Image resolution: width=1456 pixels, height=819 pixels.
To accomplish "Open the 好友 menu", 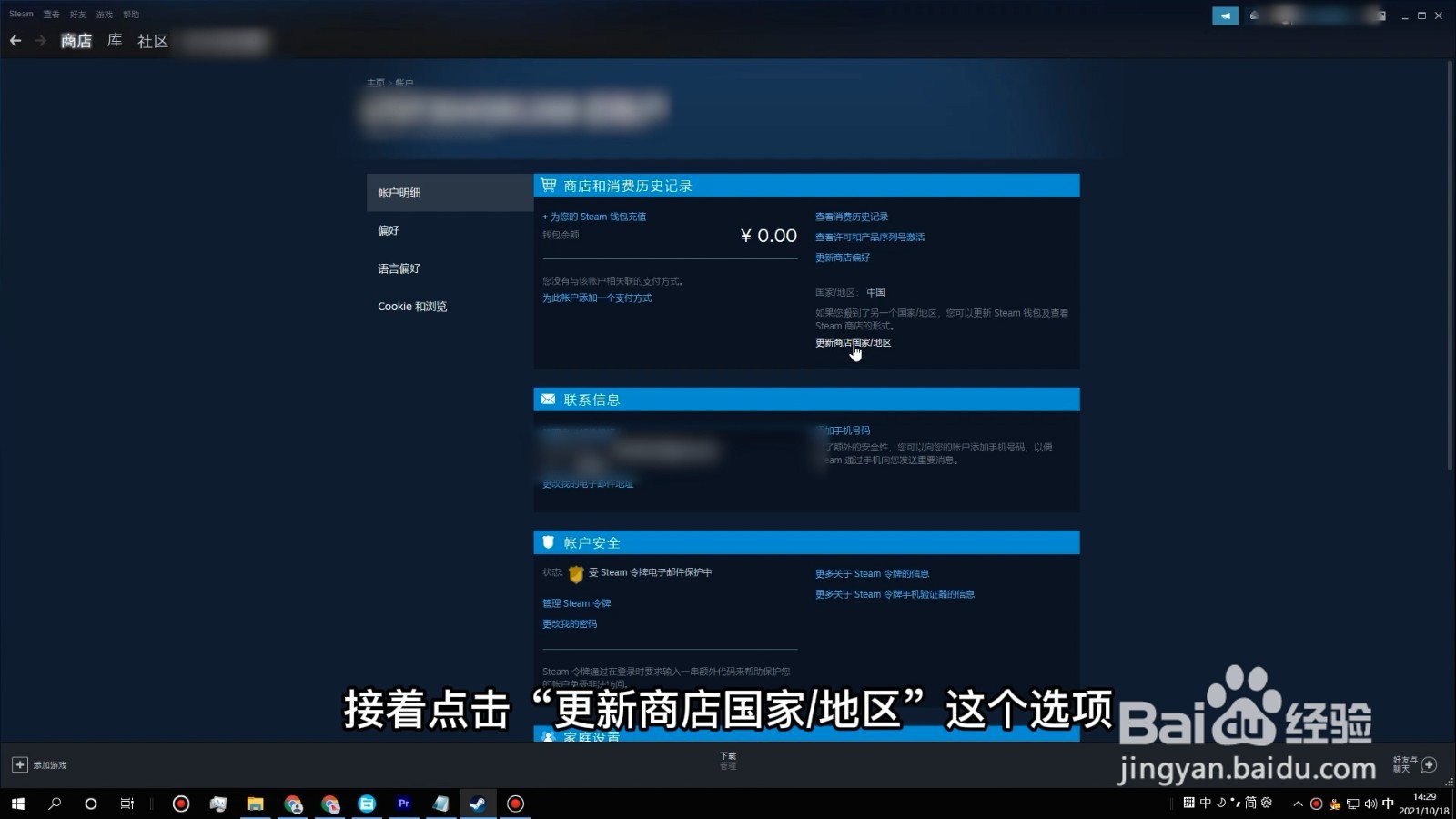I will (78, 15).
